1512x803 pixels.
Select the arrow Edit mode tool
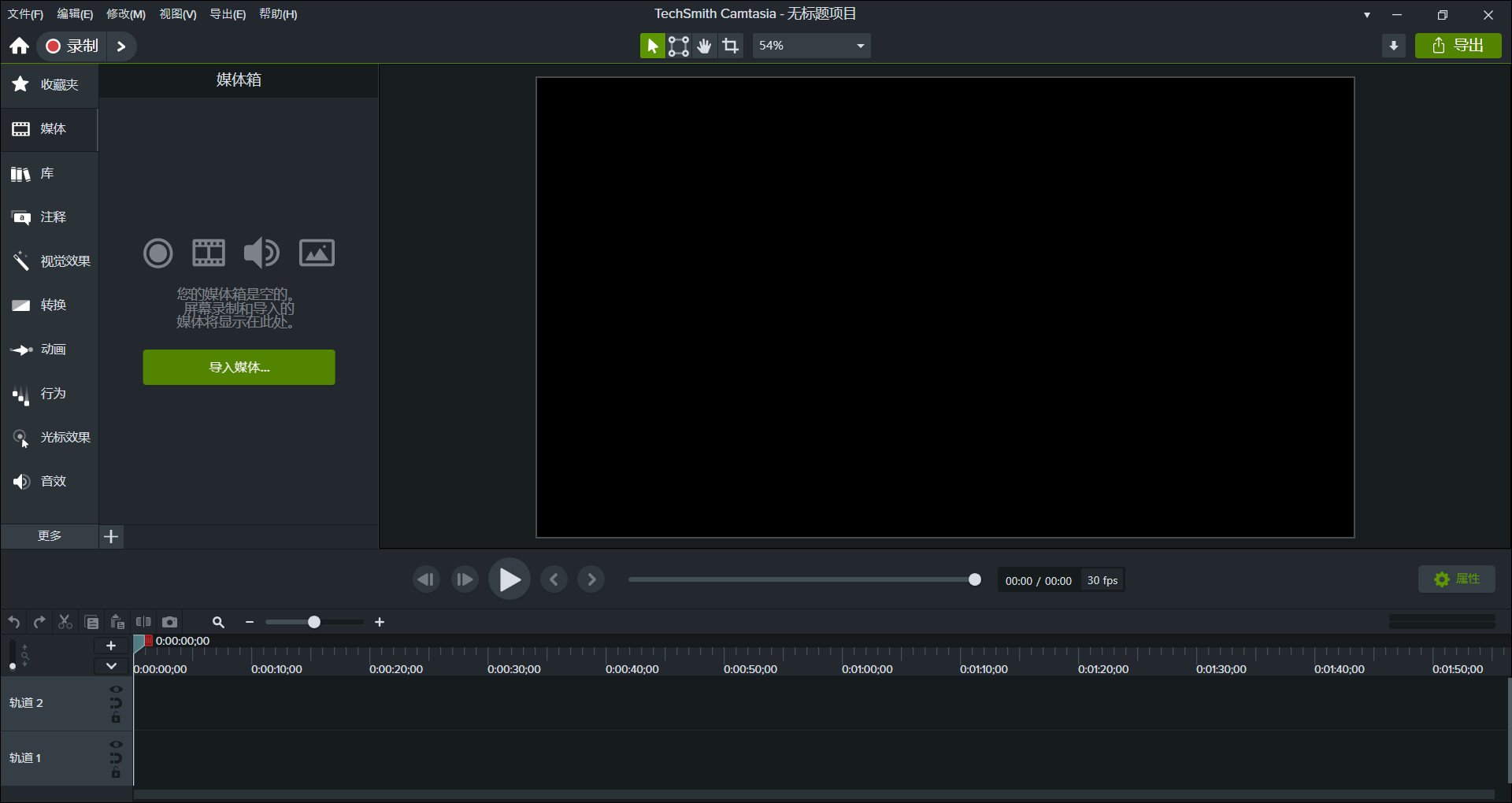click(652, 46)
